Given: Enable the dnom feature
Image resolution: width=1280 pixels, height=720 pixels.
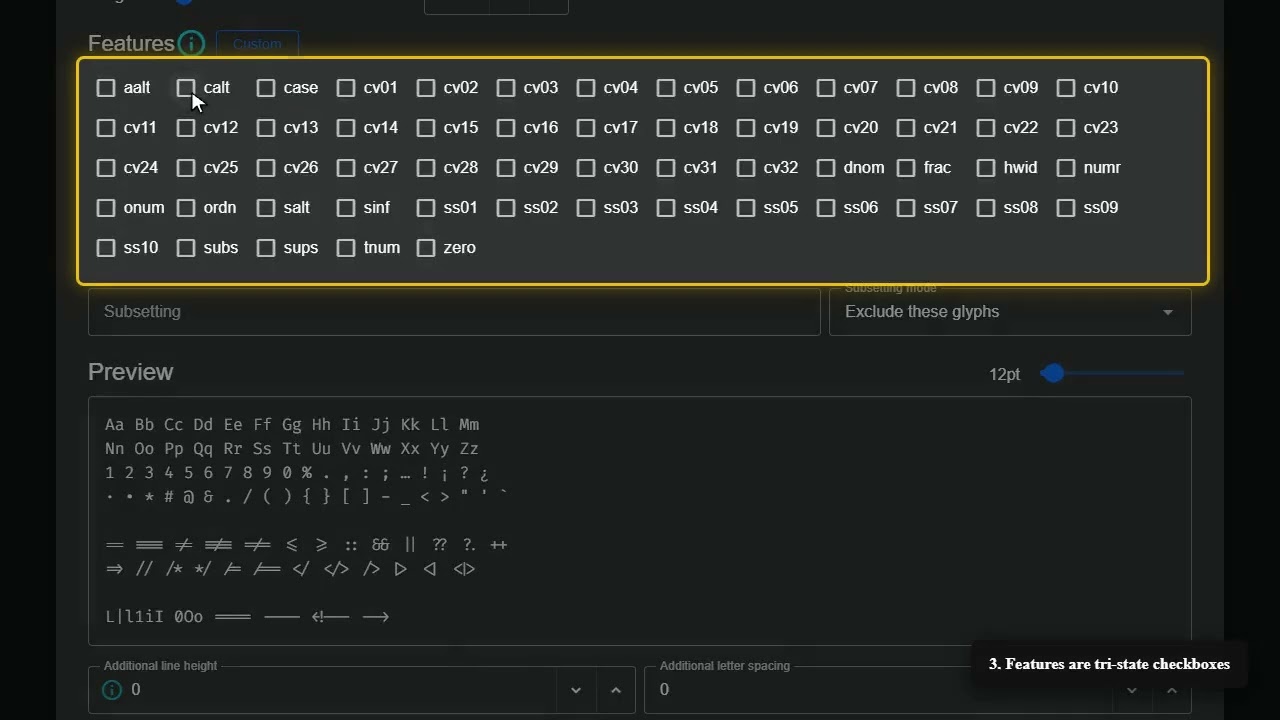Looking at the screenshot, I should point(826,168).
